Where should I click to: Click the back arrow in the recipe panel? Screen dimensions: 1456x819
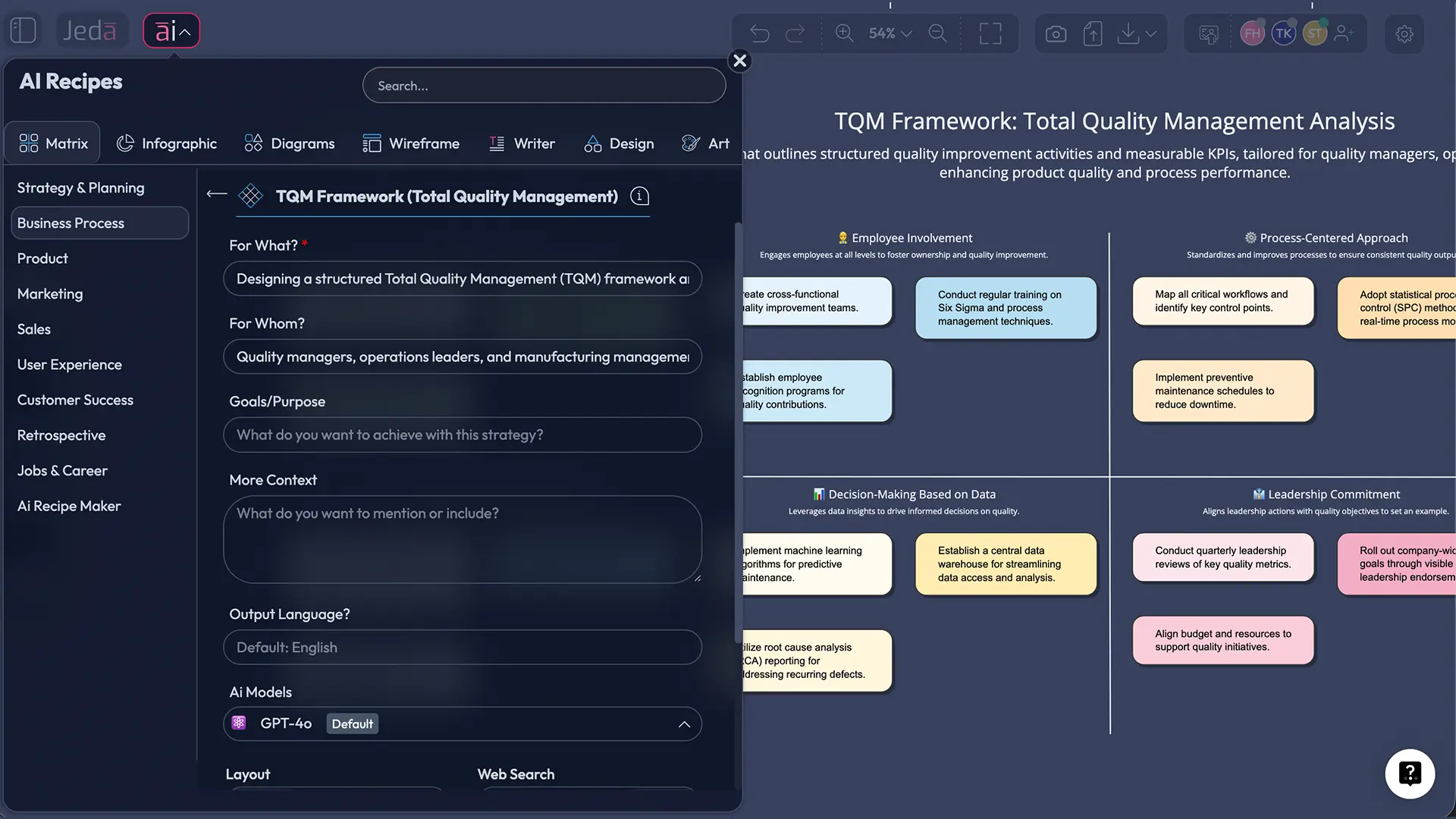[216, 194]
